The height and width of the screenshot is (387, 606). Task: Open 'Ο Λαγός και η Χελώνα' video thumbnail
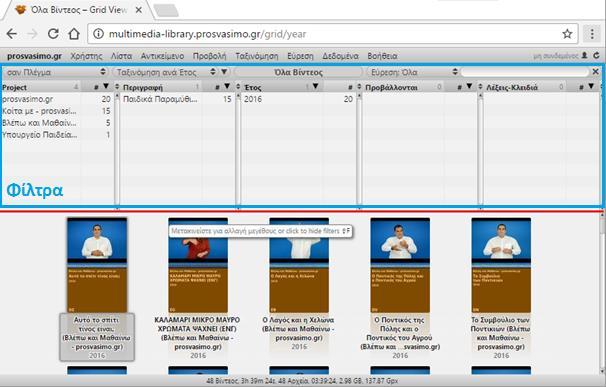(x=299, y=265)
